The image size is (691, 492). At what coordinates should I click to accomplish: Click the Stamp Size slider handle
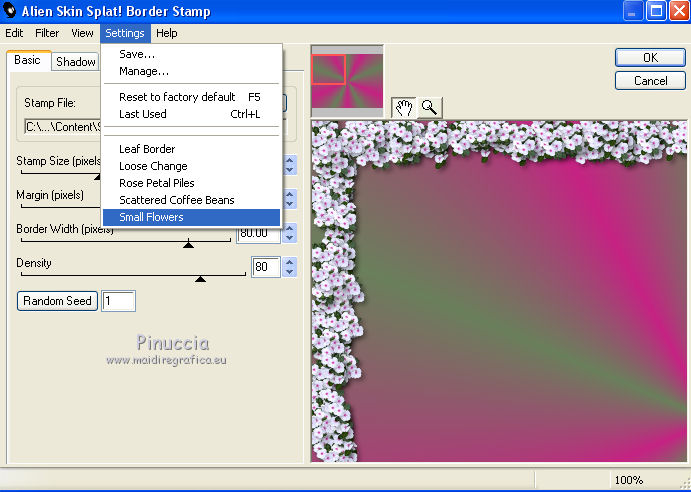[x=97, y=177]
